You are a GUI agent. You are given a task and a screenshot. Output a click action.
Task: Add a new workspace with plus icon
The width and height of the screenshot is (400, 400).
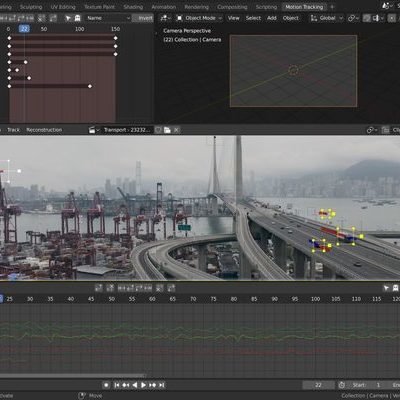click(x=332, y=7)
